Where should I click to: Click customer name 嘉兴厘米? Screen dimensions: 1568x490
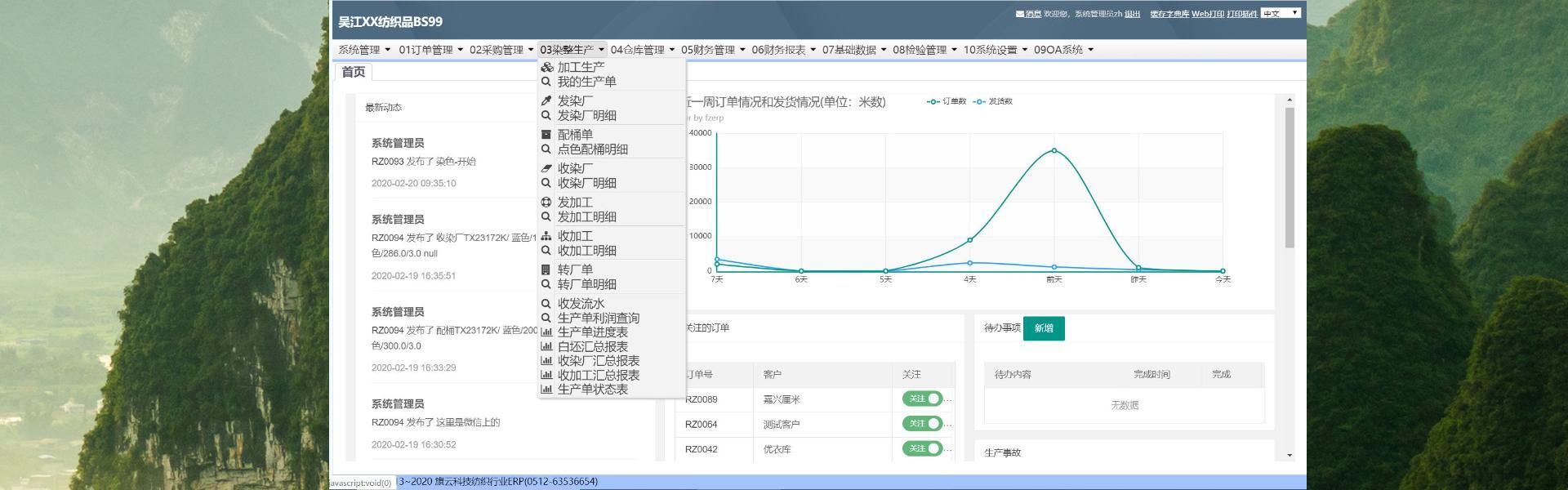click(782, 399)
